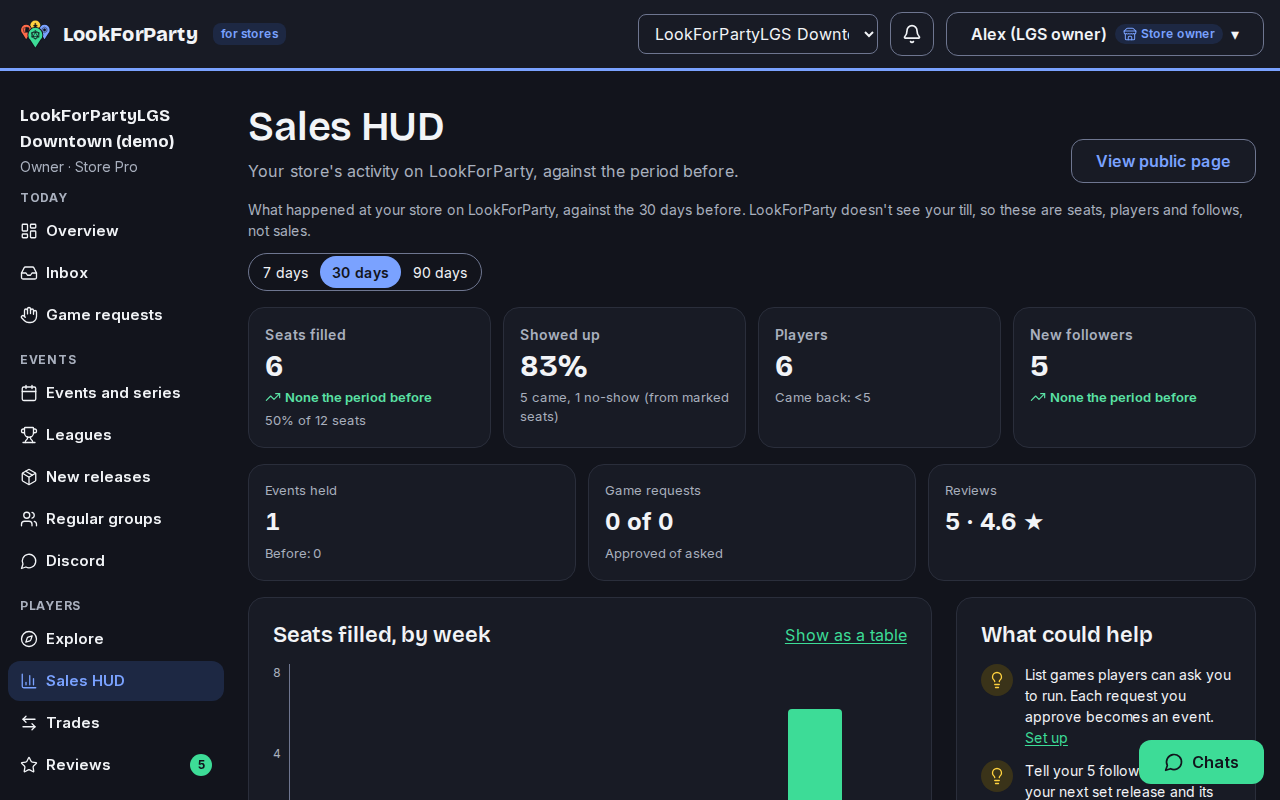Viewport: 1280px width, 800px height.
Task: Click the Explore compass icon
Action: point(29,639)
